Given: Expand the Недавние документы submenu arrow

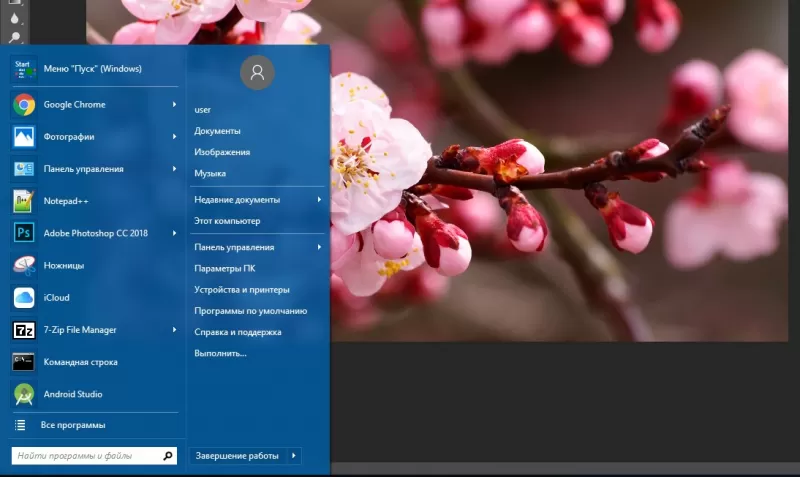Looking at the screenshot, I should click(319, 200).
